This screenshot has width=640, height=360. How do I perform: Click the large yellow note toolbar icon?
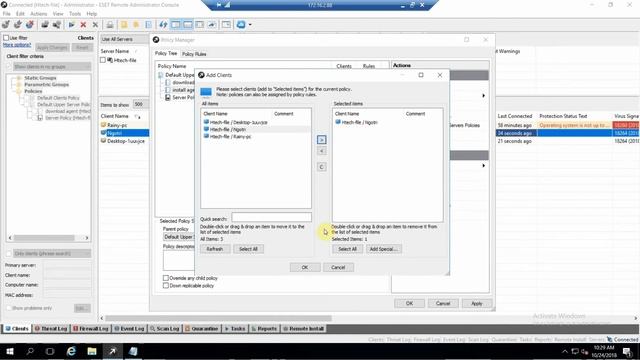124,25
